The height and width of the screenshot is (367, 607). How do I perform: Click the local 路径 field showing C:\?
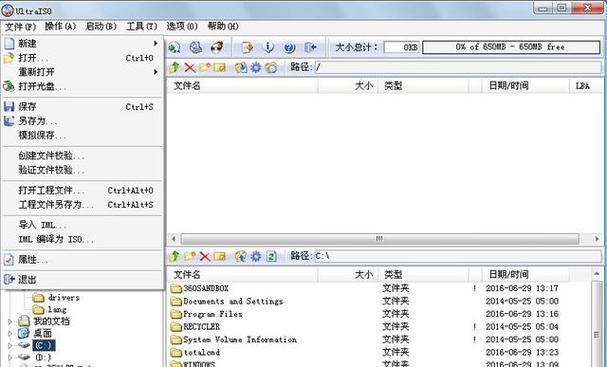[458, 256]
